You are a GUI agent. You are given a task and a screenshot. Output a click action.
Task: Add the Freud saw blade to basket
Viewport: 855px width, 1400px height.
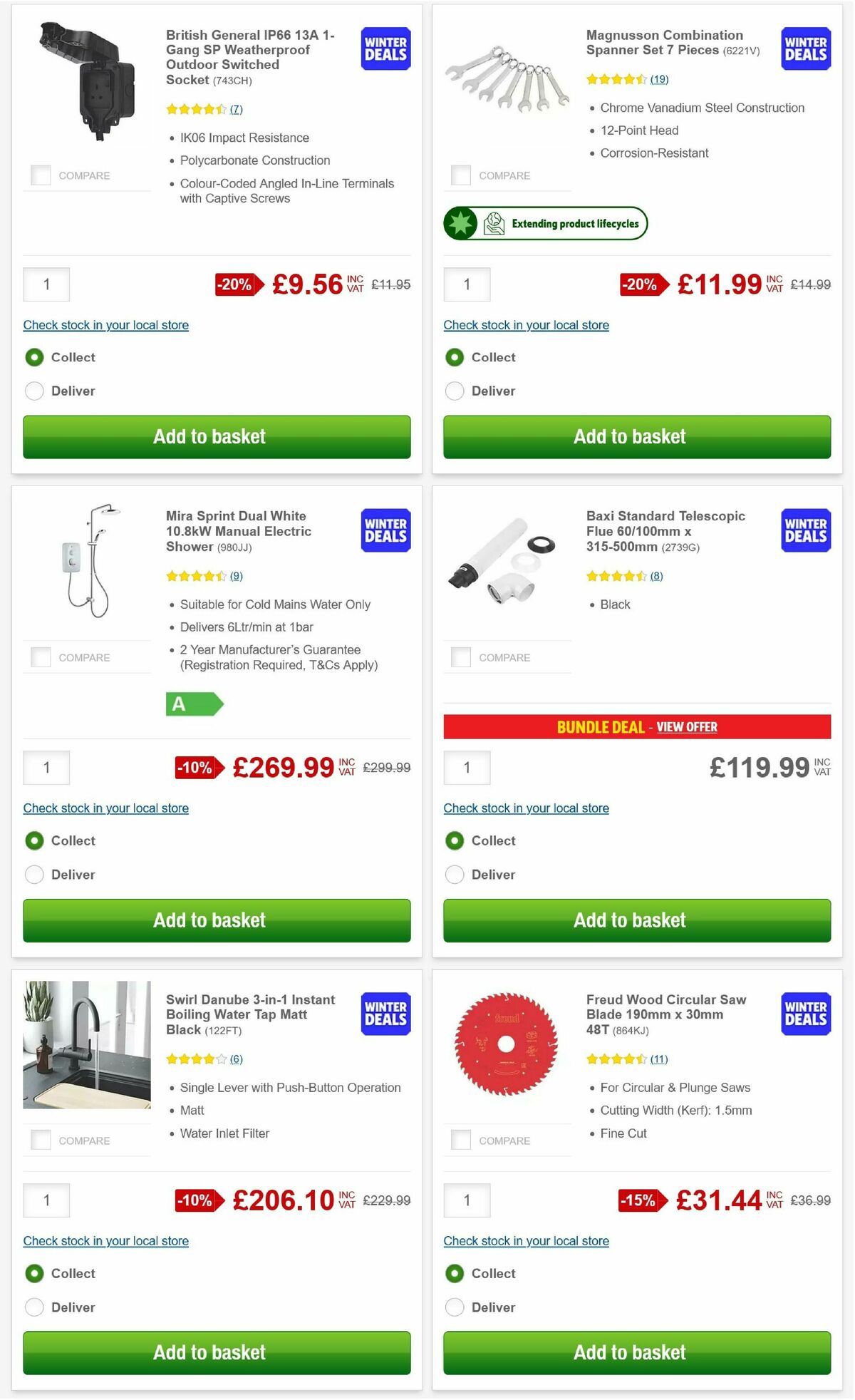(x=630, y=1352)
